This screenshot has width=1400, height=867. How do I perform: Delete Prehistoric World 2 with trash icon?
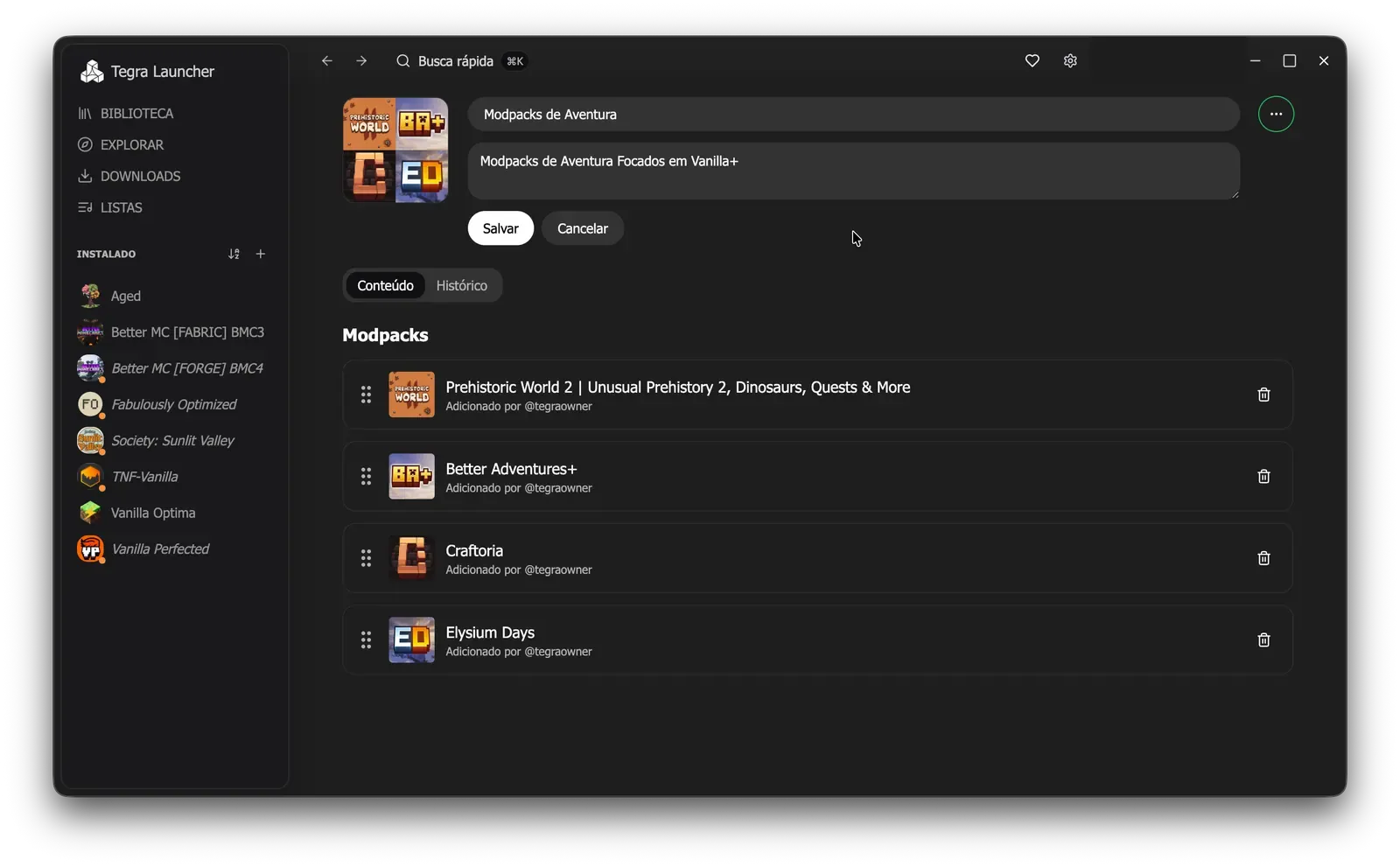coord(1263,395)
